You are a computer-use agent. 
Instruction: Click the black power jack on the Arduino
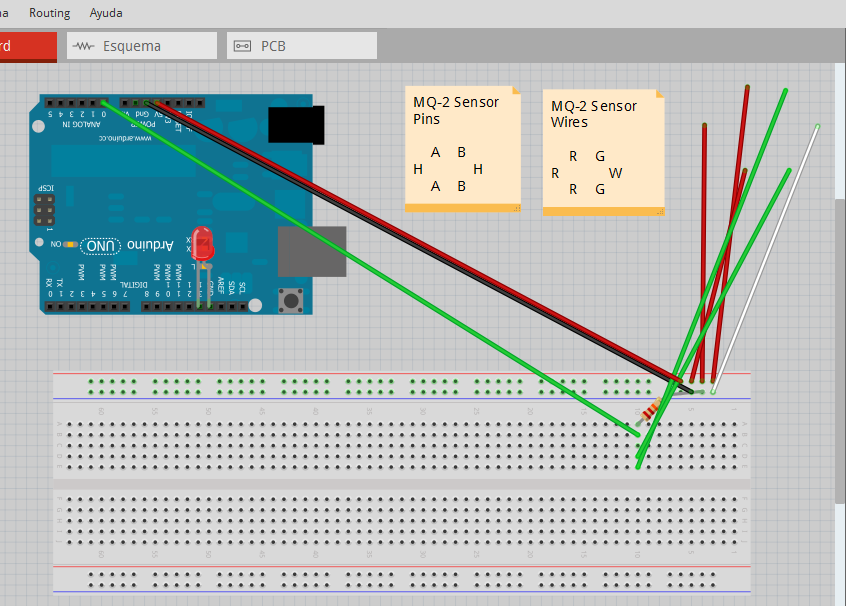point(295,123)
